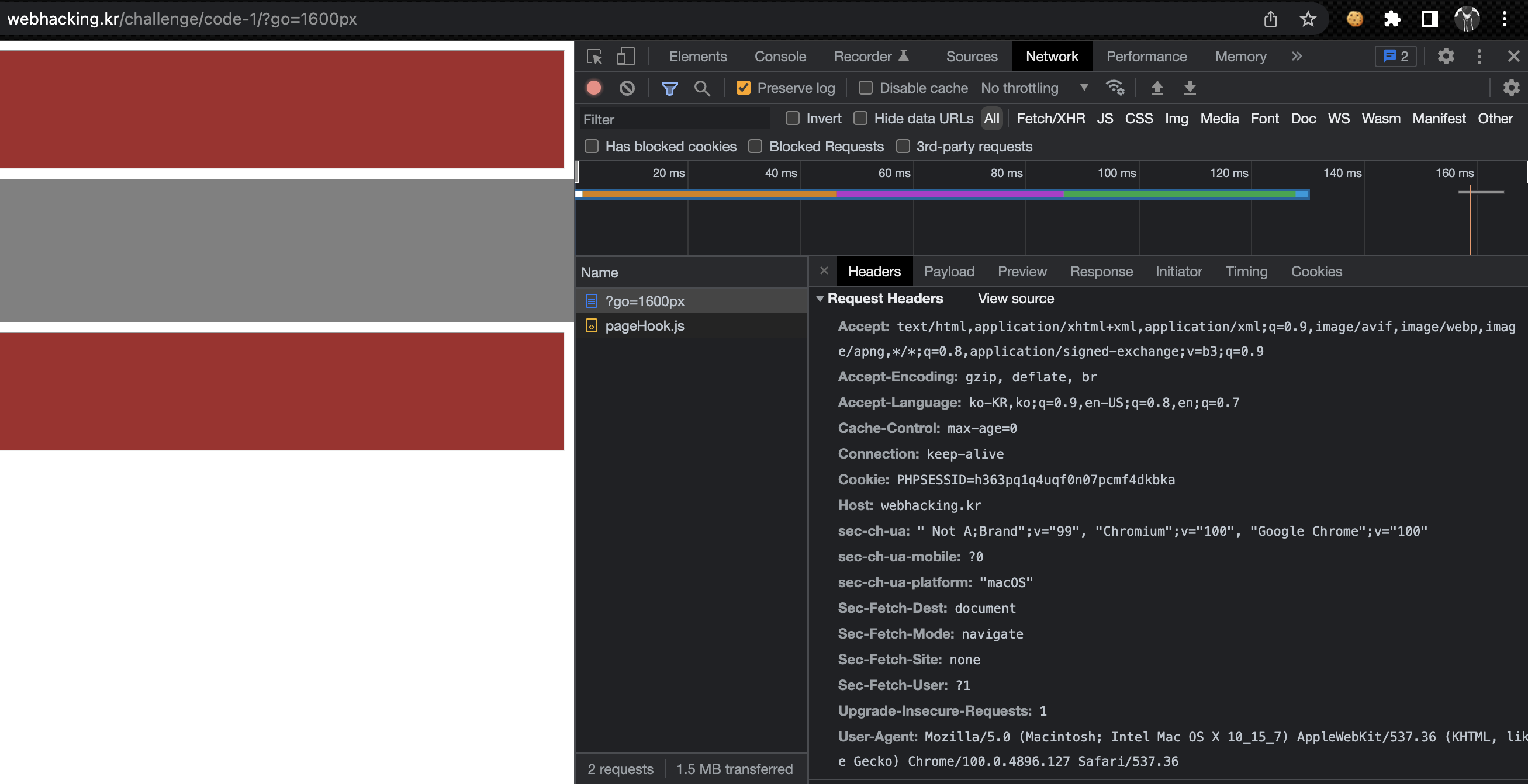Open the Response tab
The image size is (1528, 784).
point(1101,272)
